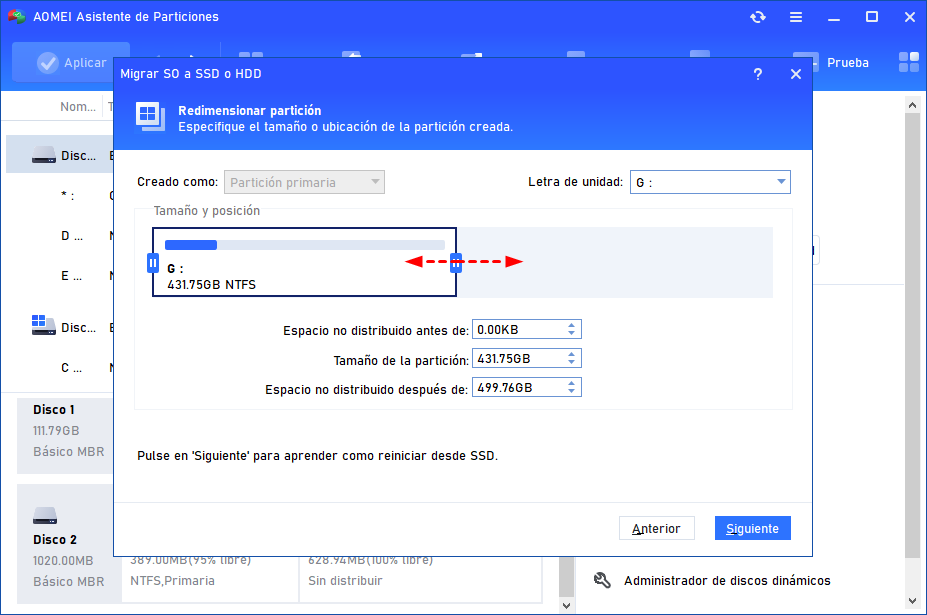Image resolution: width=927 pixels, height=615 pixels.
Task: Click the help question mark in dialog
Action: (758, 74)
